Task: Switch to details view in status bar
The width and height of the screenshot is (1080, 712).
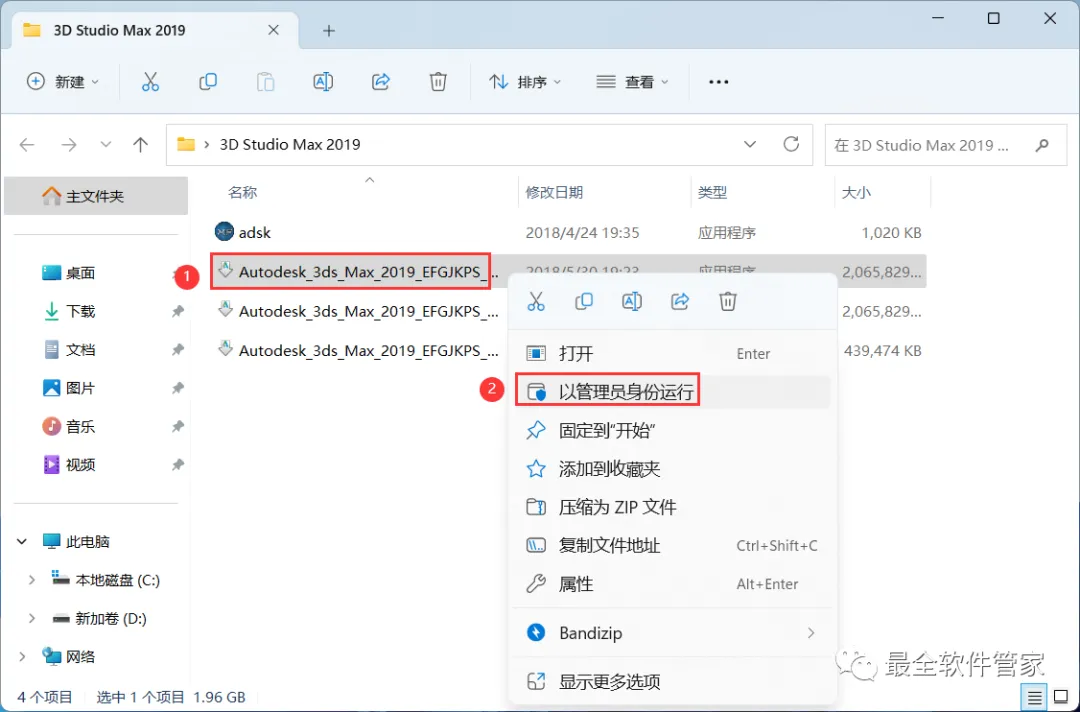Action: tap(1035, 698)
